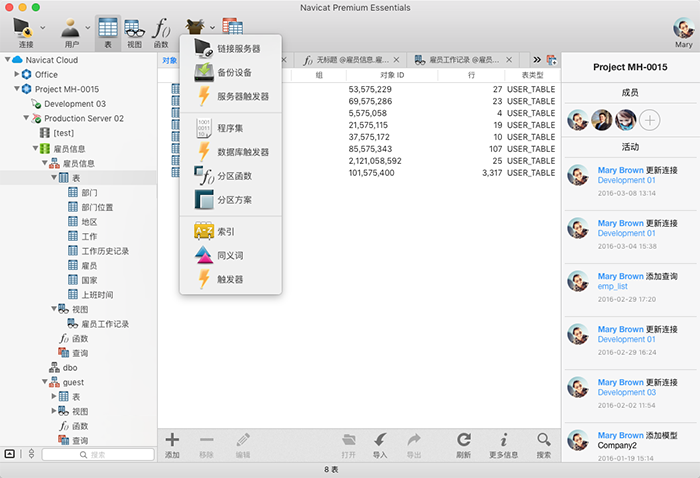Click the 编辑 (Edit) pencil button
Screen dimensions: 700x478
(243, 445)
